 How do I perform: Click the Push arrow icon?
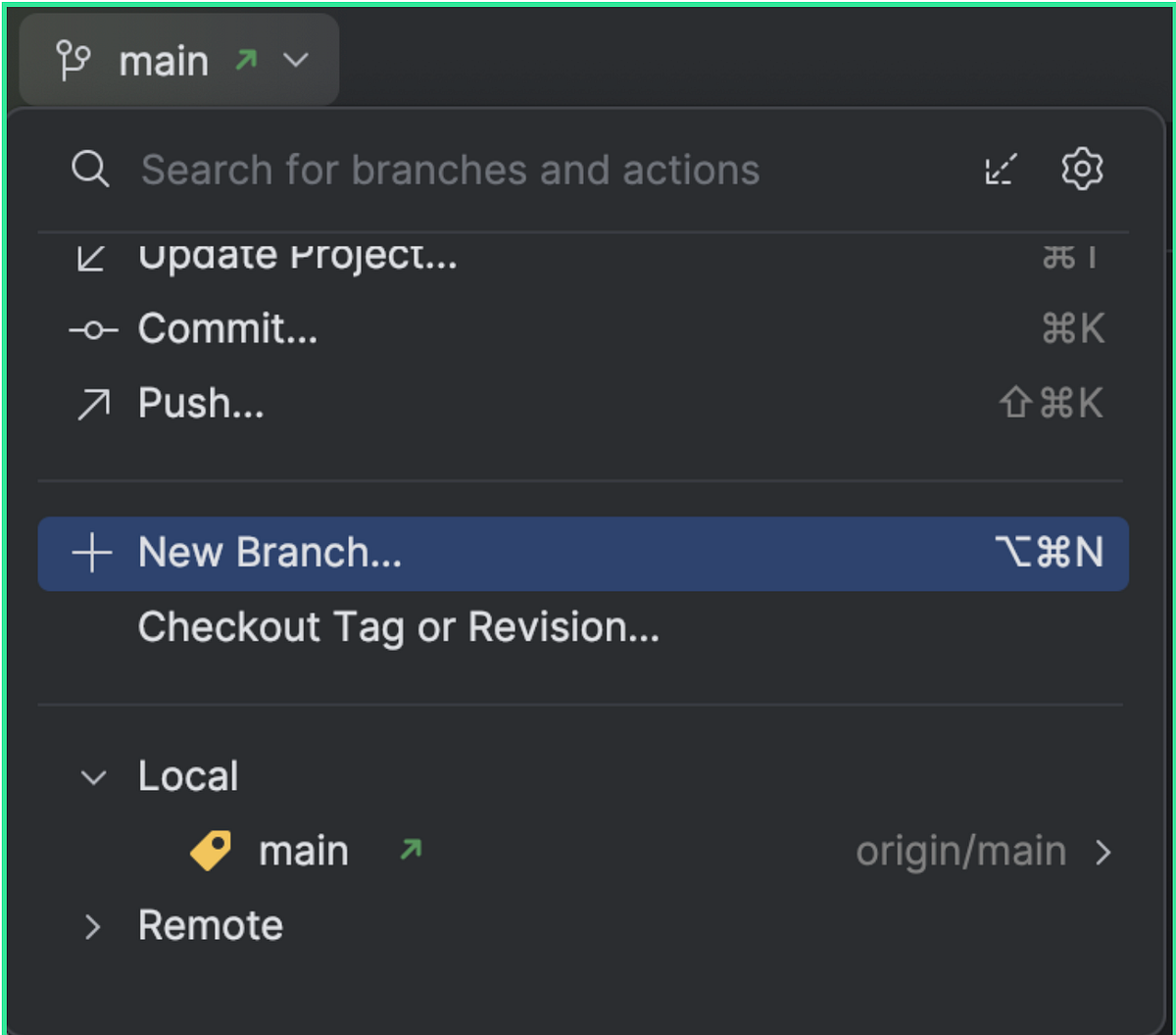(x=93, y=404)
